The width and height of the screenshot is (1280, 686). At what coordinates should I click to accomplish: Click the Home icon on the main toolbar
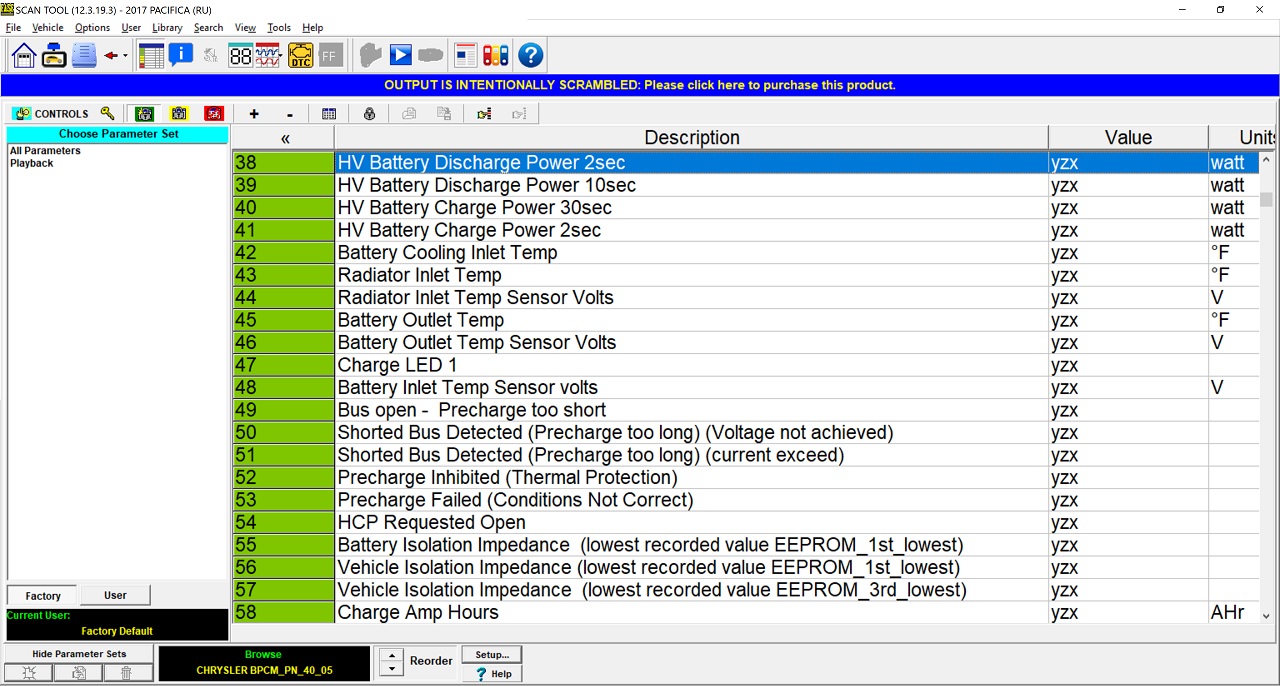(22, 55)
